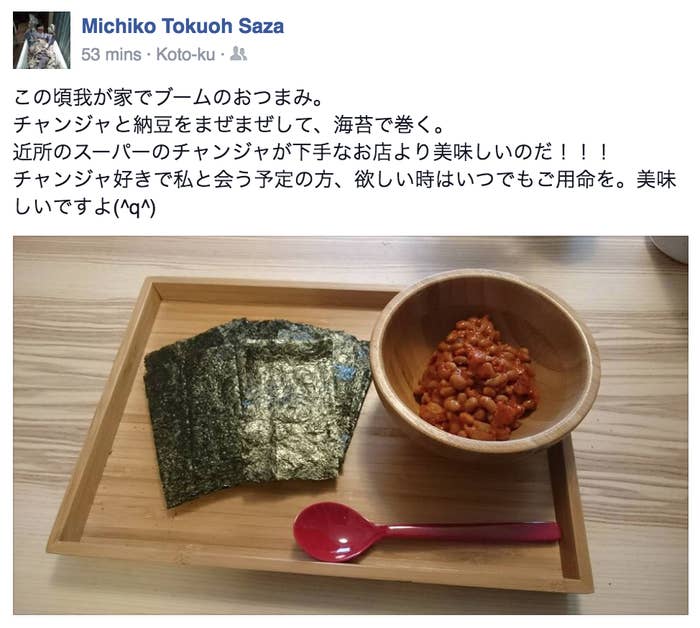Click the Michiko Tokuoh Saza name link
Viewport: 700px width, 628px height.
click(x=183, y=26)
